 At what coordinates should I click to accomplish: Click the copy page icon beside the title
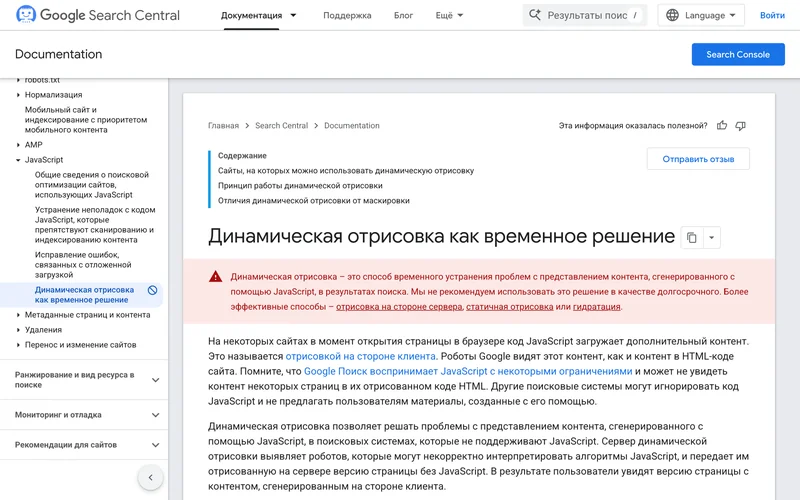click(x=691, y=238)
